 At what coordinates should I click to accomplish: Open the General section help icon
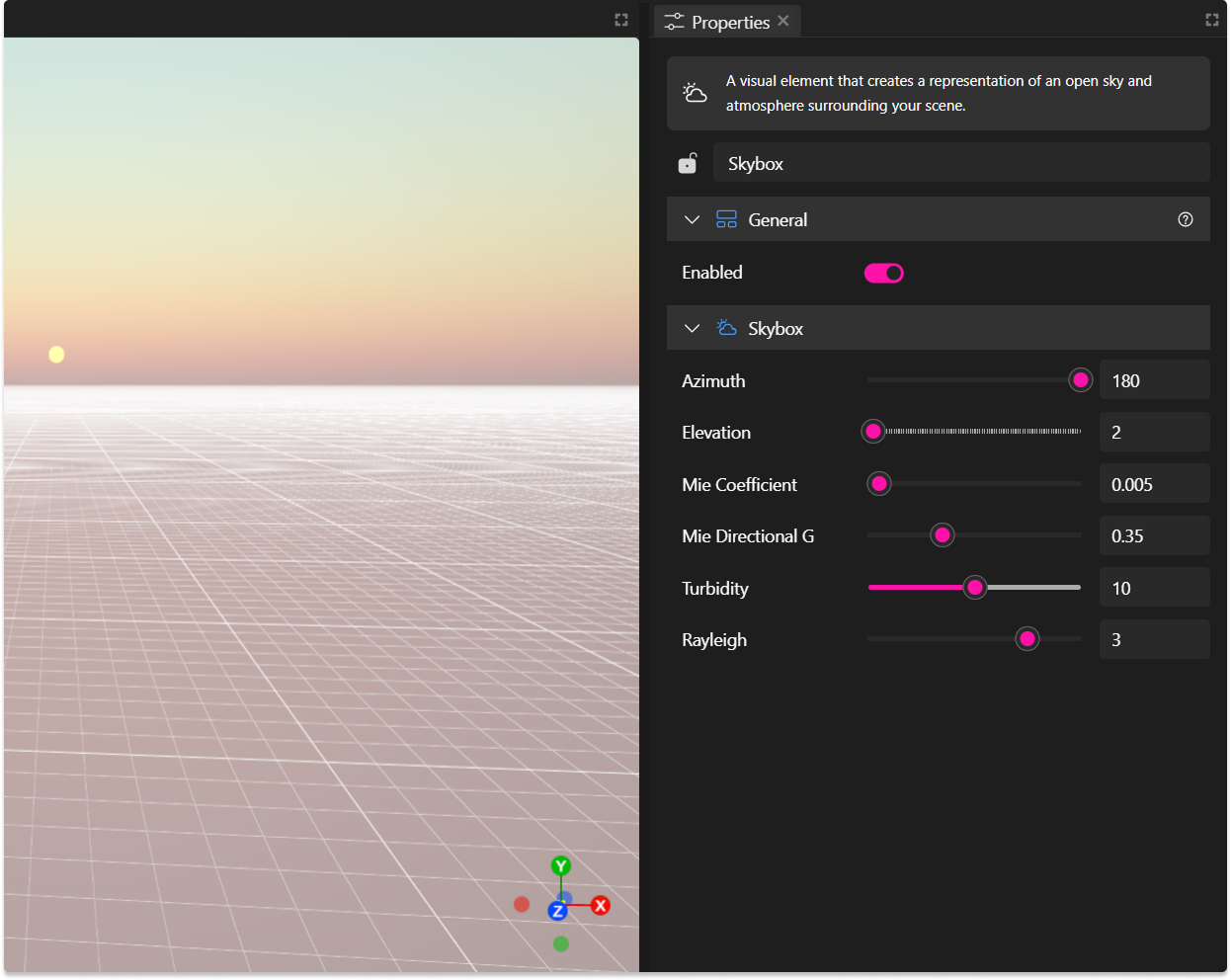coord(1186,219)
